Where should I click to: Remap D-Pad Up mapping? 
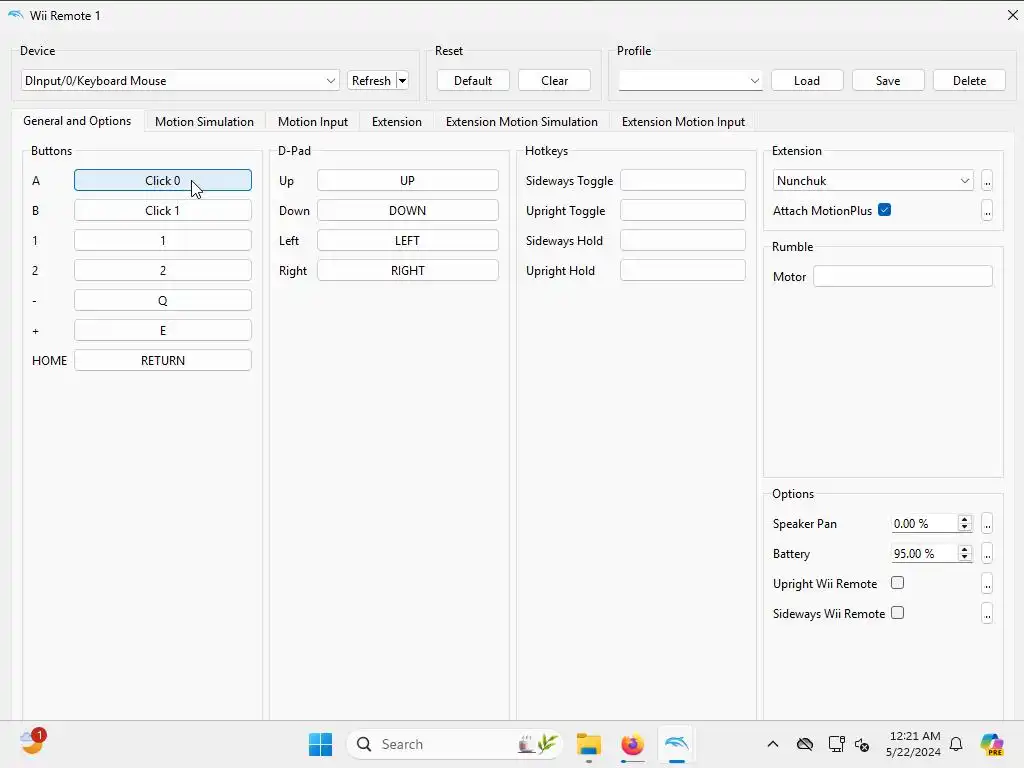click(408, 180)
